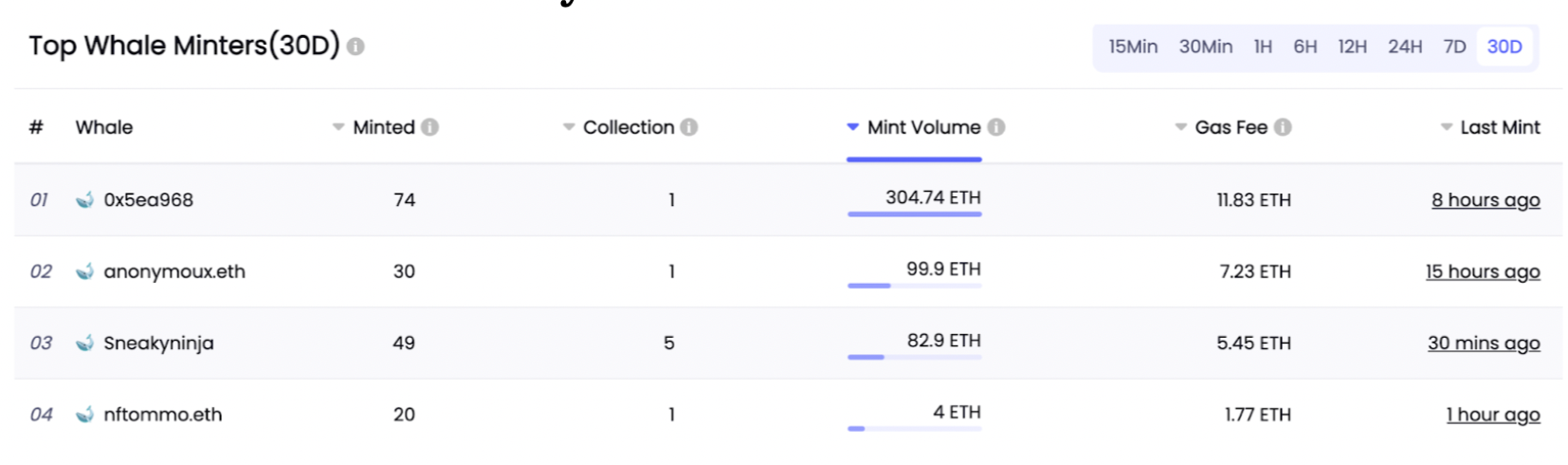Image resolution: width=1568 pixels, height=465 pixels.
Task: Switch timeframe to 6H
Action: point(1305,46)
